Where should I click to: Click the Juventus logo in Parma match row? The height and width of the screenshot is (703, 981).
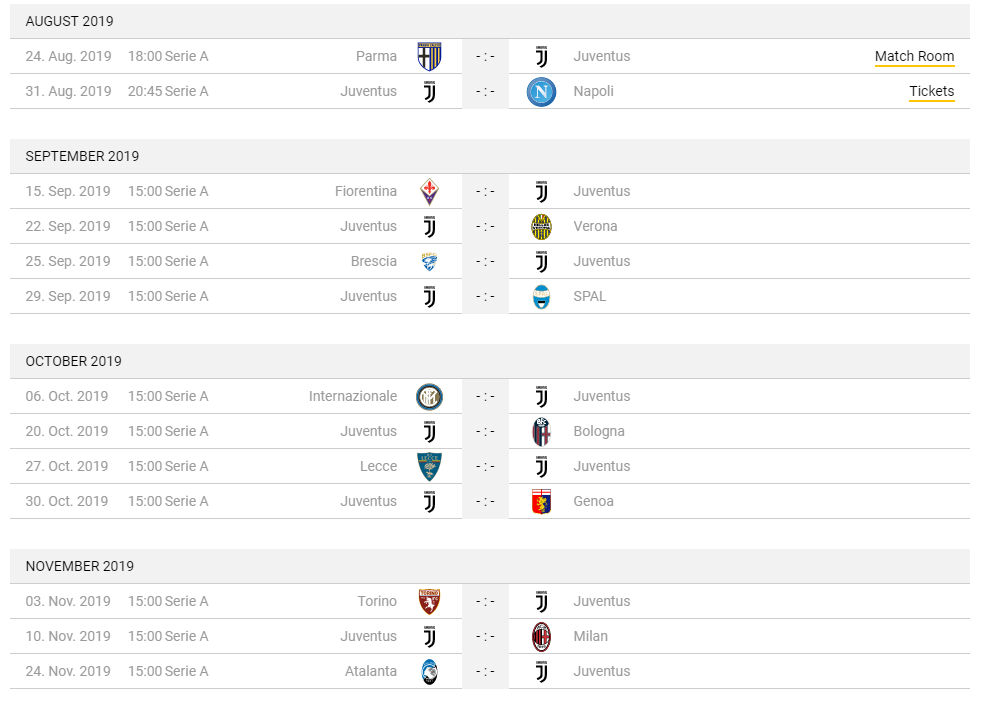pos(541,56)
